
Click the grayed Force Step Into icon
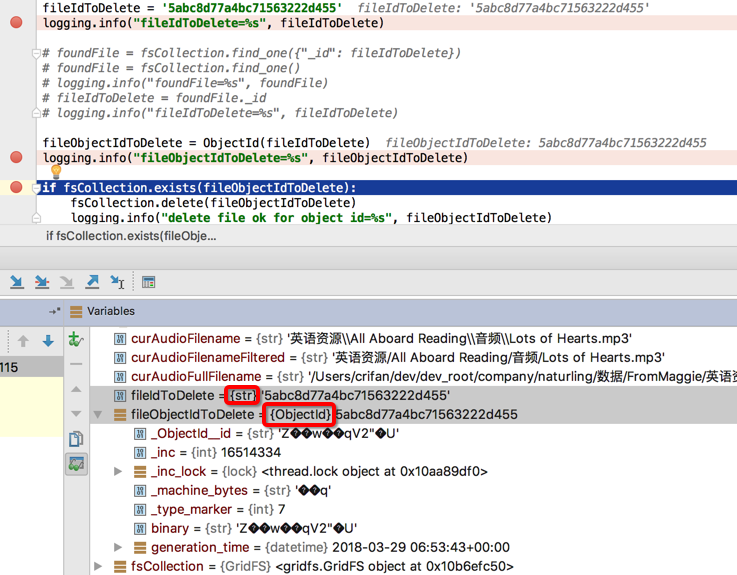point(67,282)
